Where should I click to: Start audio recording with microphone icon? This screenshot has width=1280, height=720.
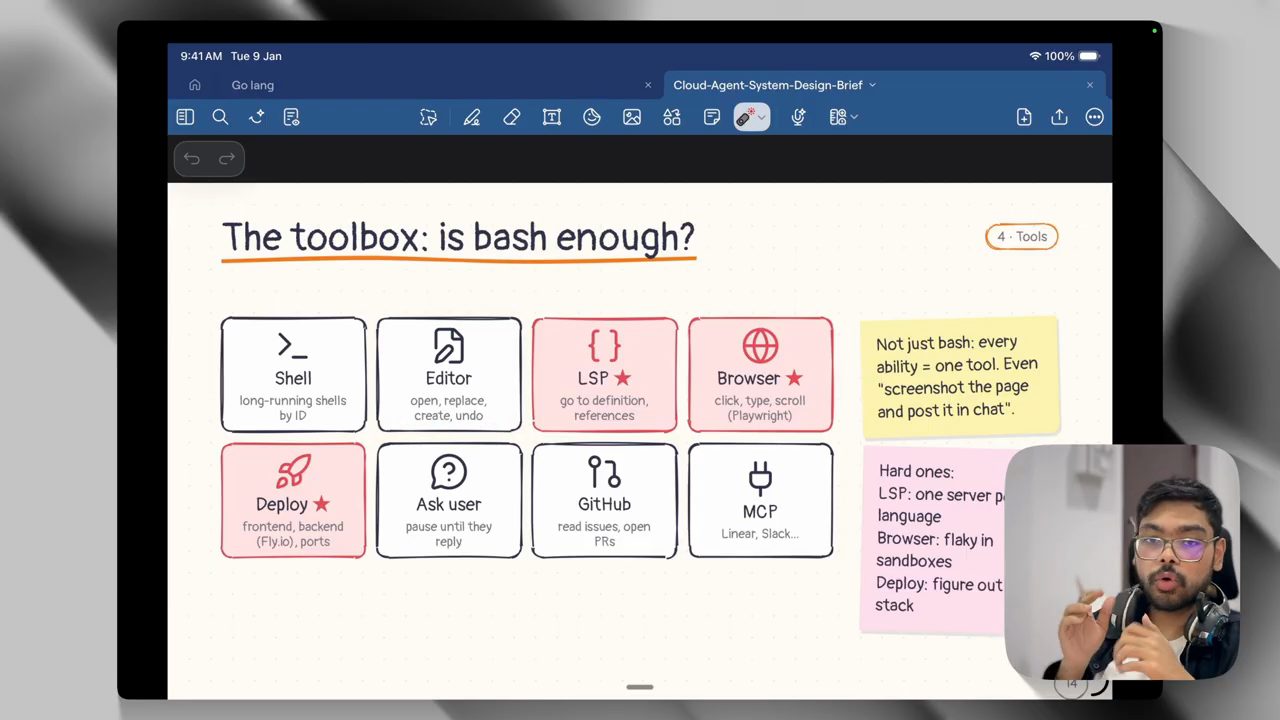(x=798, y=117)
